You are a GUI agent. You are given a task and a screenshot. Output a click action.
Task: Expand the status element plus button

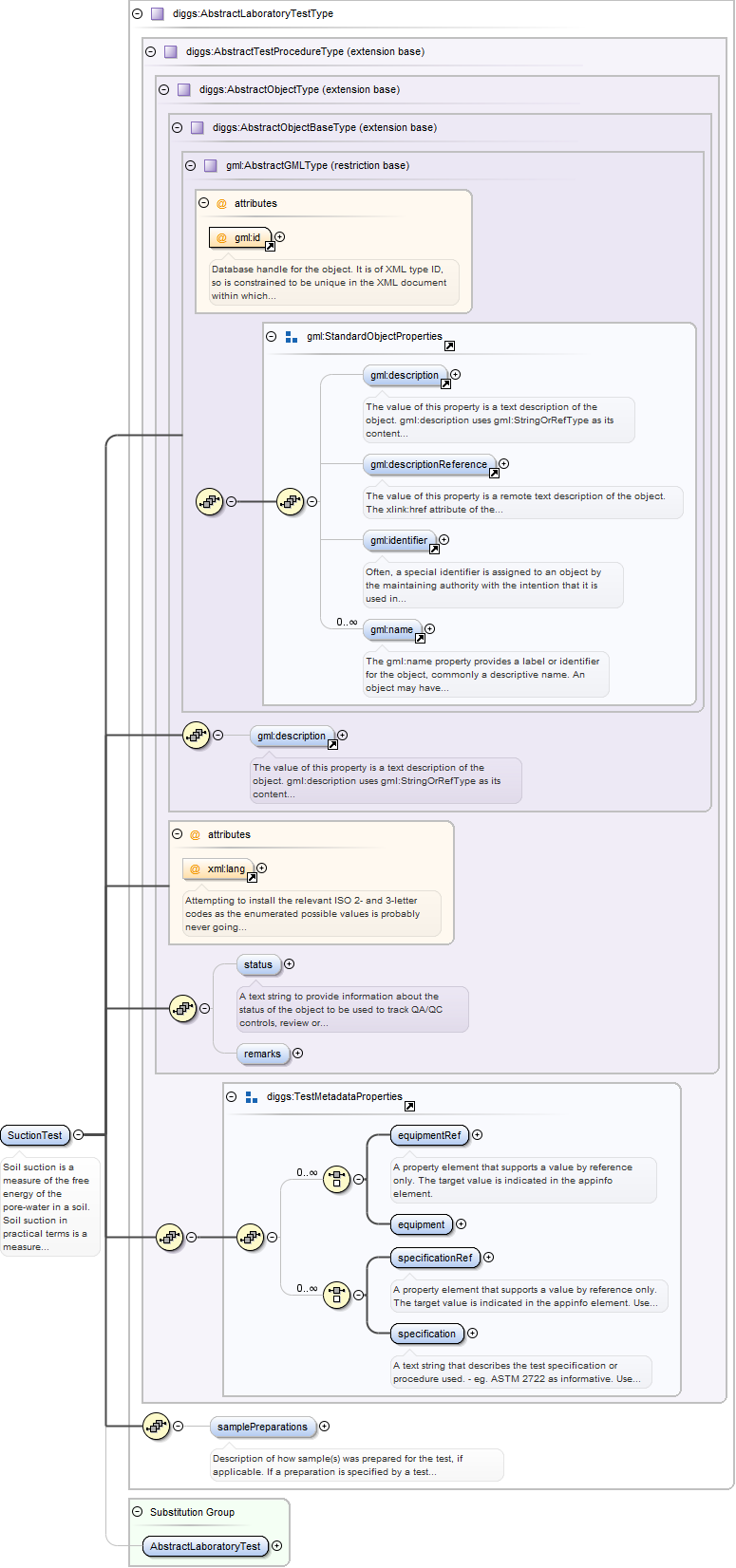(290, 964)
